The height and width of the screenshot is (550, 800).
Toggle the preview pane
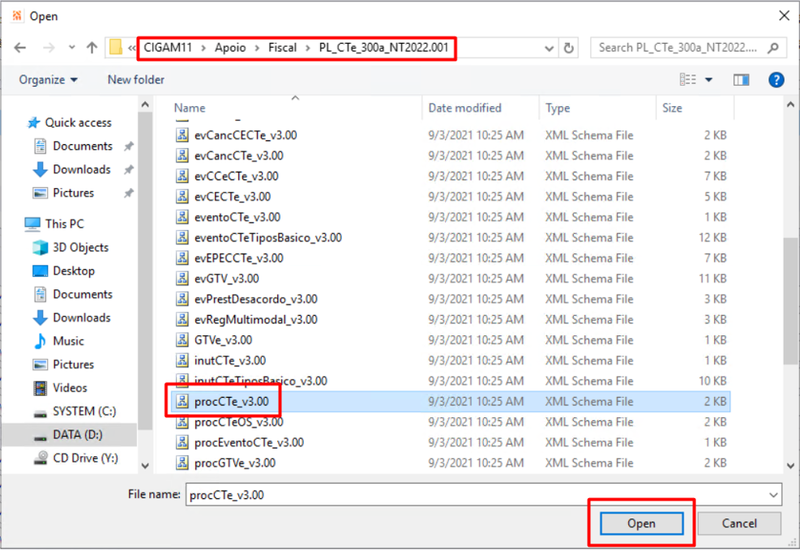pyautogui.click(x=741, y=80)
